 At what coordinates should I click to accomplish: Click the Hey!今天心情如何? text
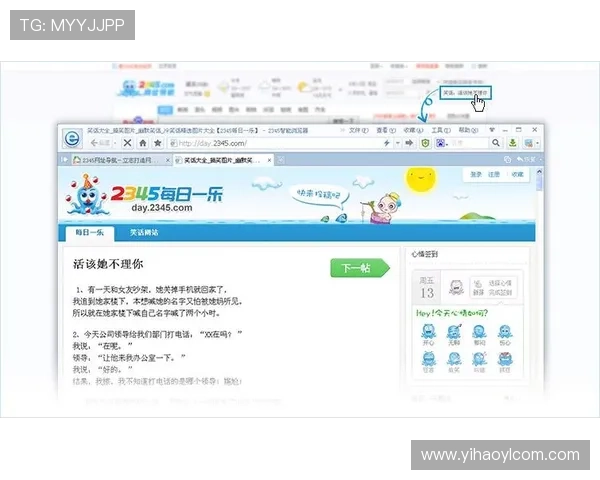[x=452, y=313]
